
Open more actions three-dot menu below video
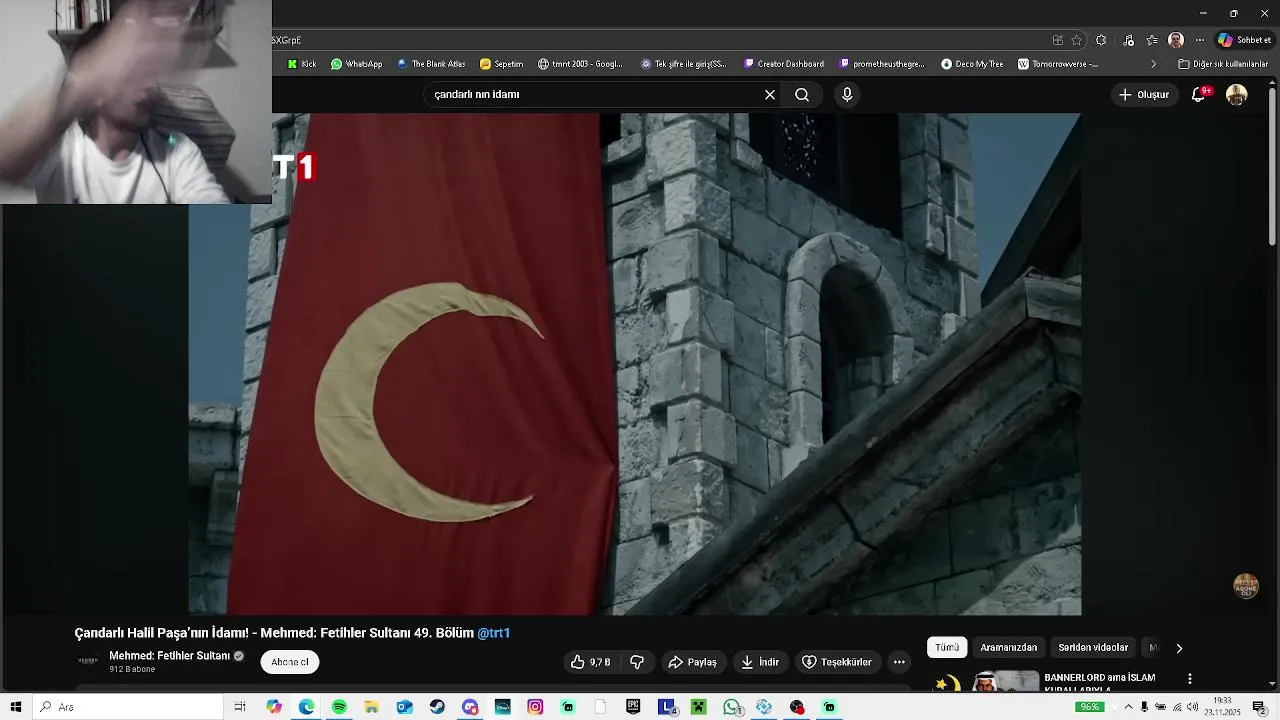[x=899, y=662]
